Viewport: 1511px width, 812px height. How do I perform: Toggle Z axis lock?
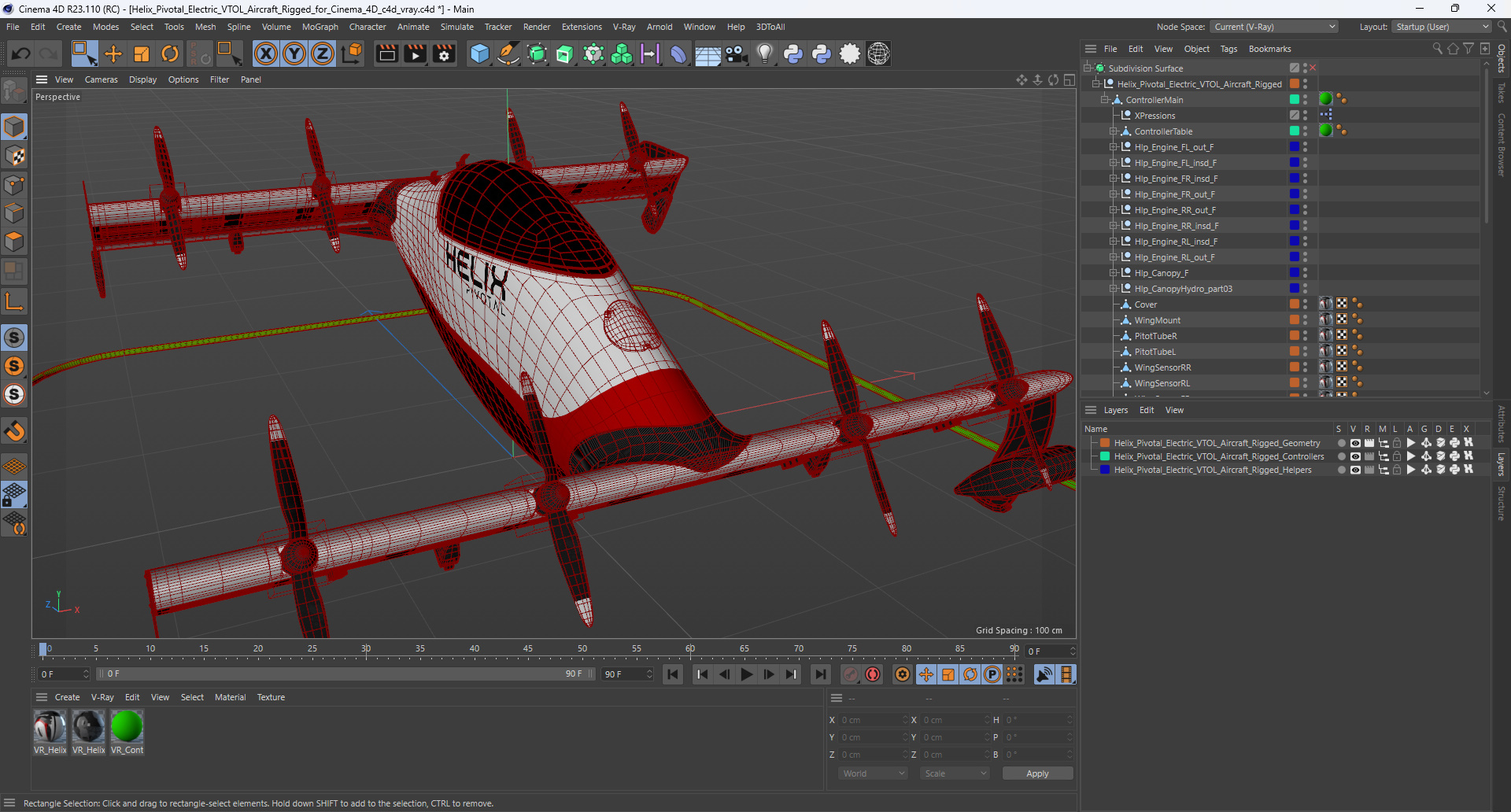[323, 54]
